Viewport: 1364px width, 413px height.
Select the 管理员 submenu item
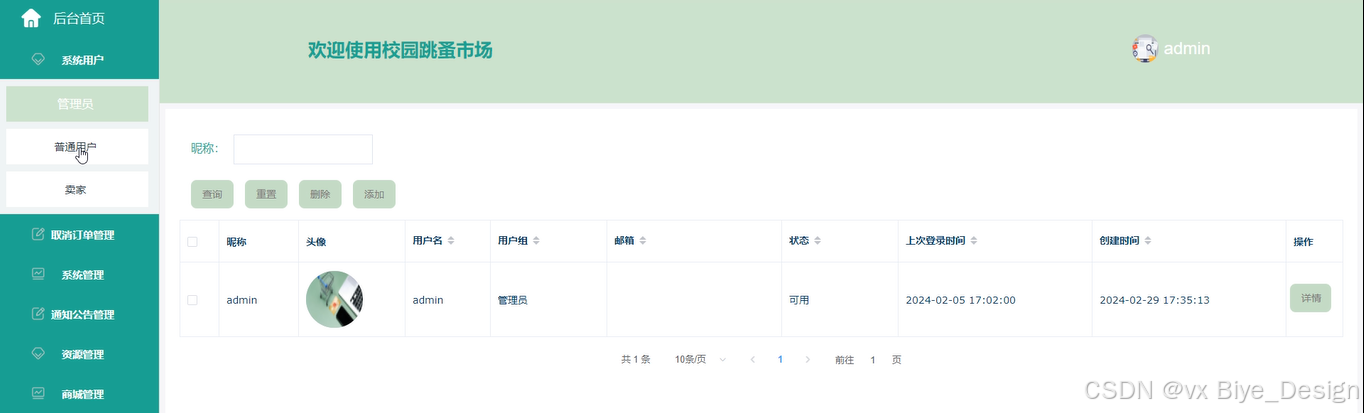77,104
